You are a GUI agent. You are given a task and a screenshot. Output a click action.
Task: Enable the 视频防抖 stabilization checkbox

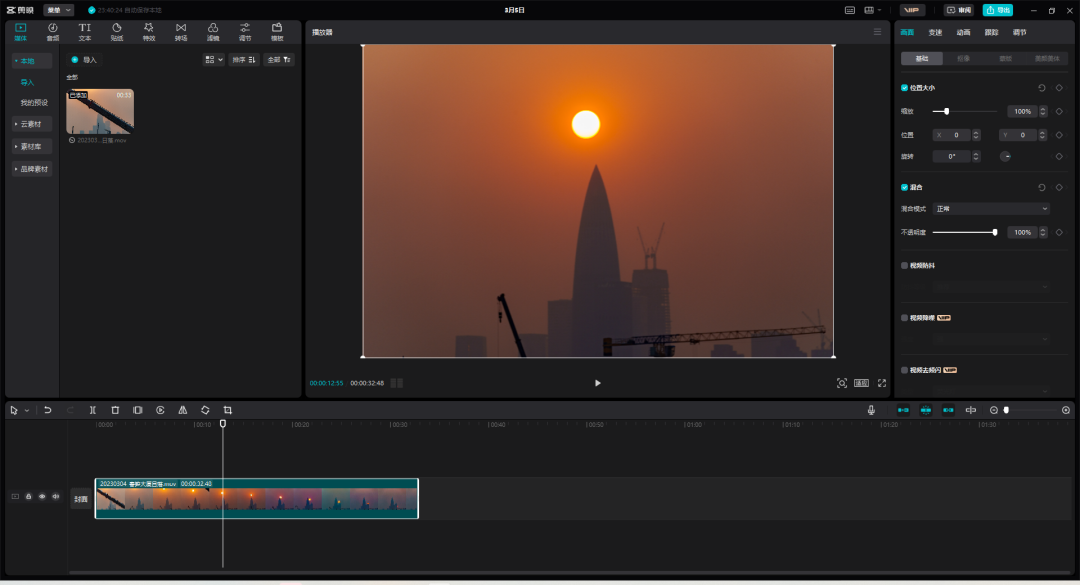tap(905, 266)
